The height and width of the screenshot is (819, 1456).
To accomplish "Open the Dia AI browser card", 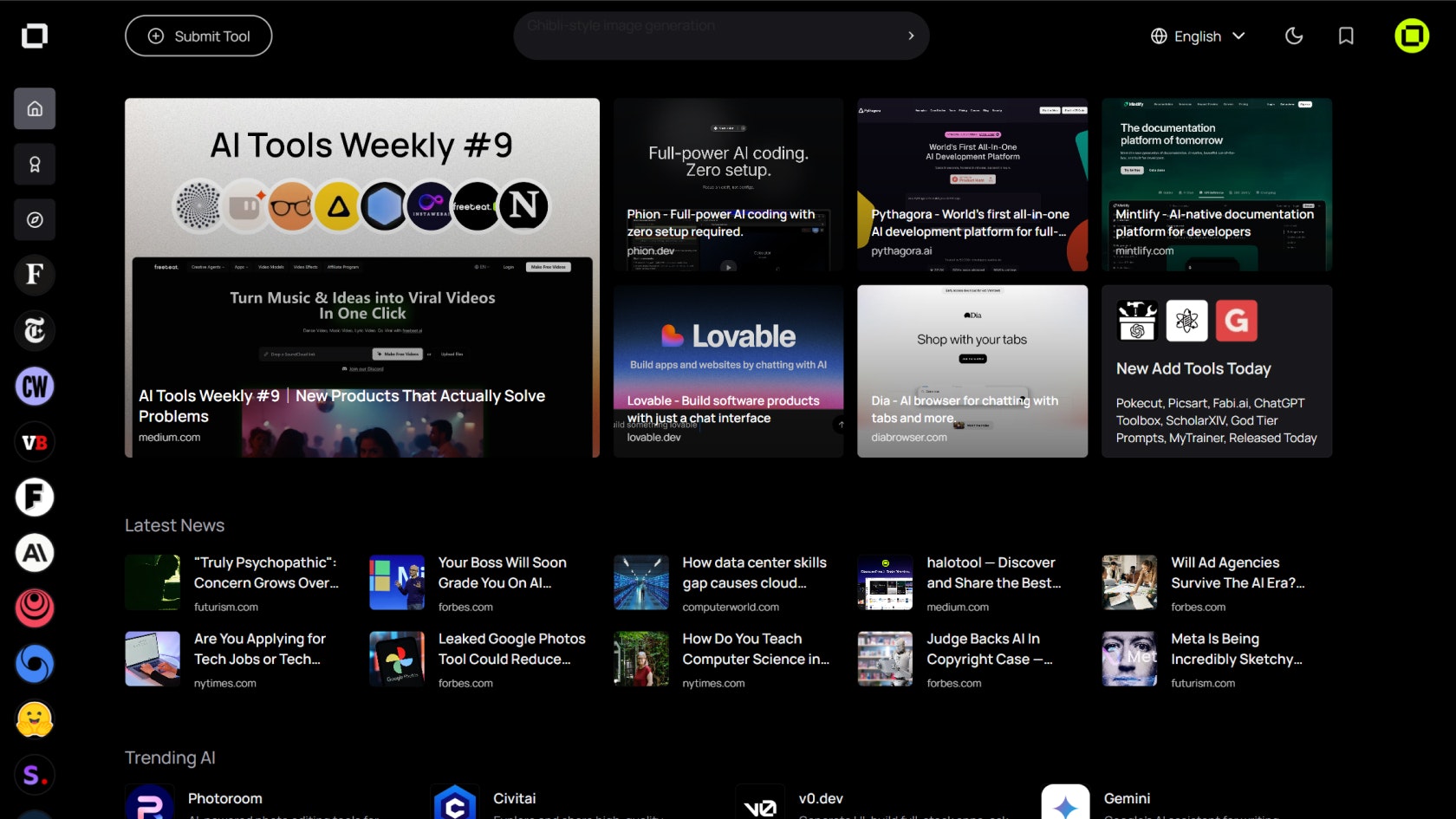I will coord(972,371).
